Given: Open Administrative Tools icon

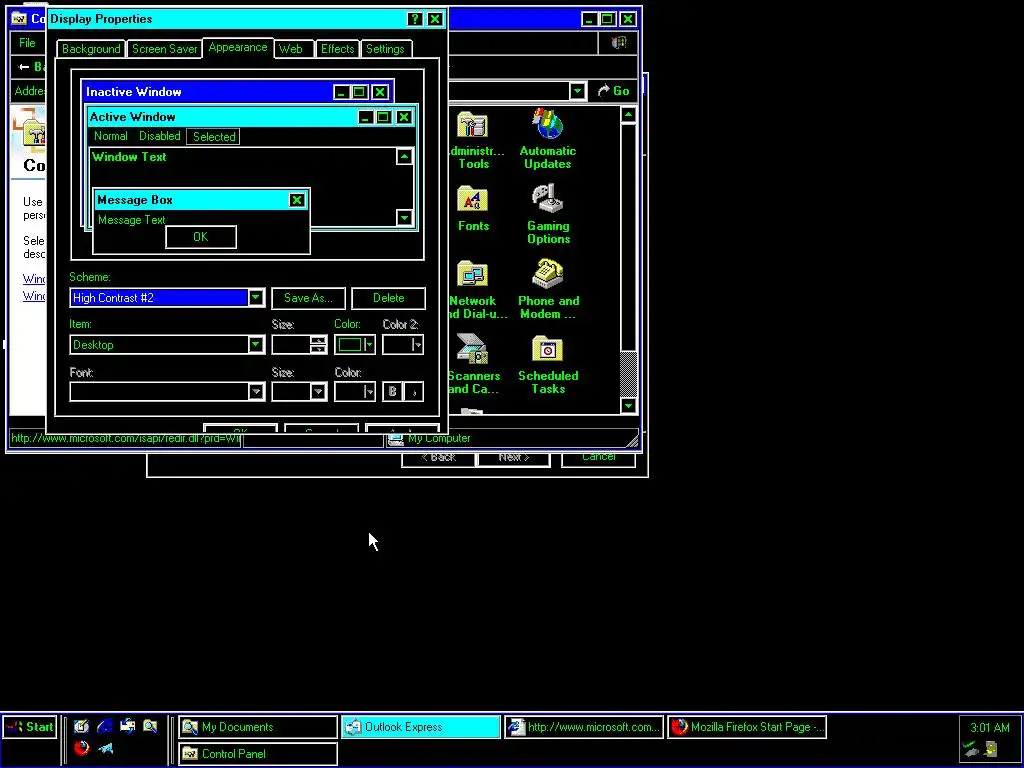Looking at the screenshot, I should click(x=473, y=139).
